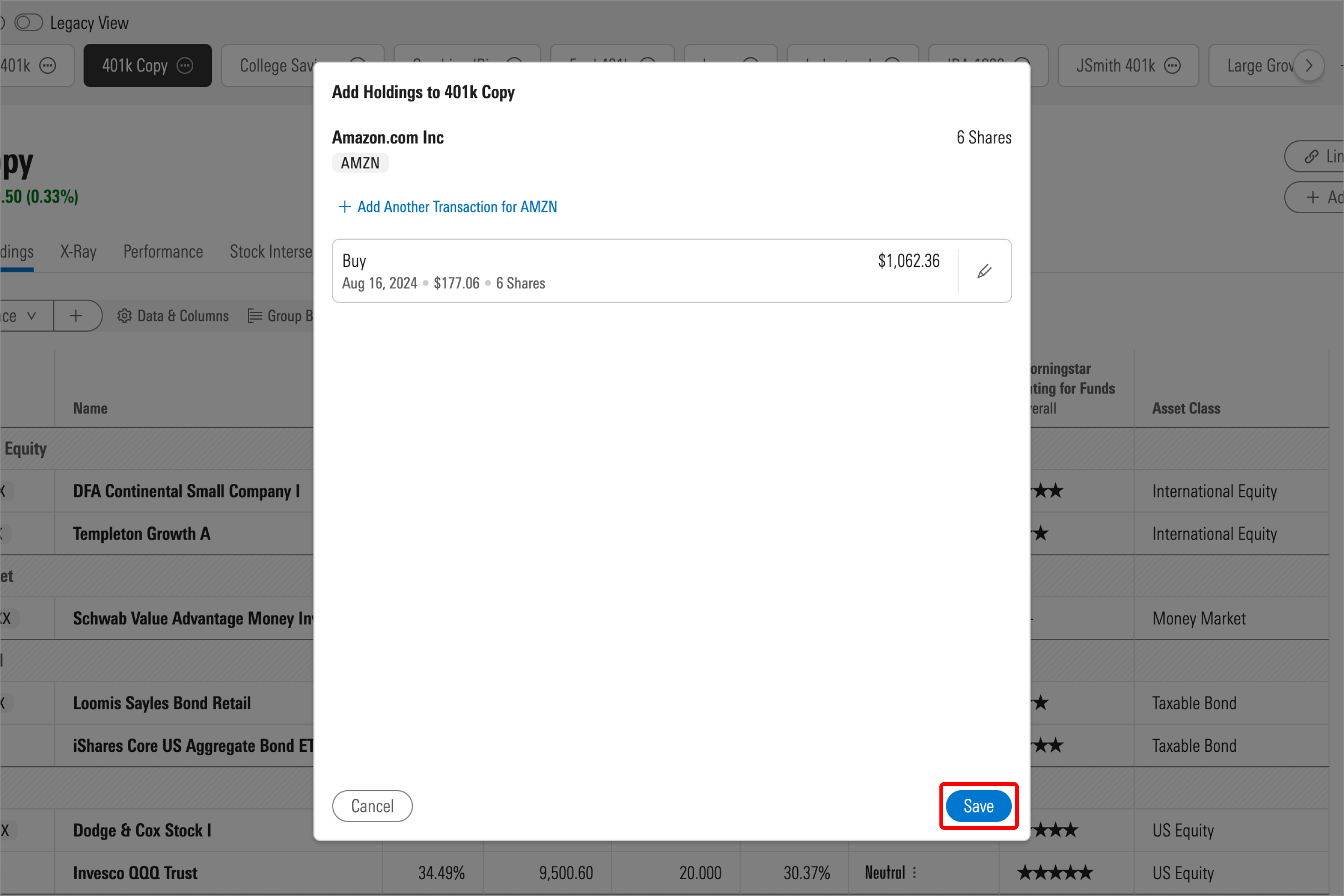Add Another Transaction for AMZN
1344x896 pixels.
click(448, 207)
